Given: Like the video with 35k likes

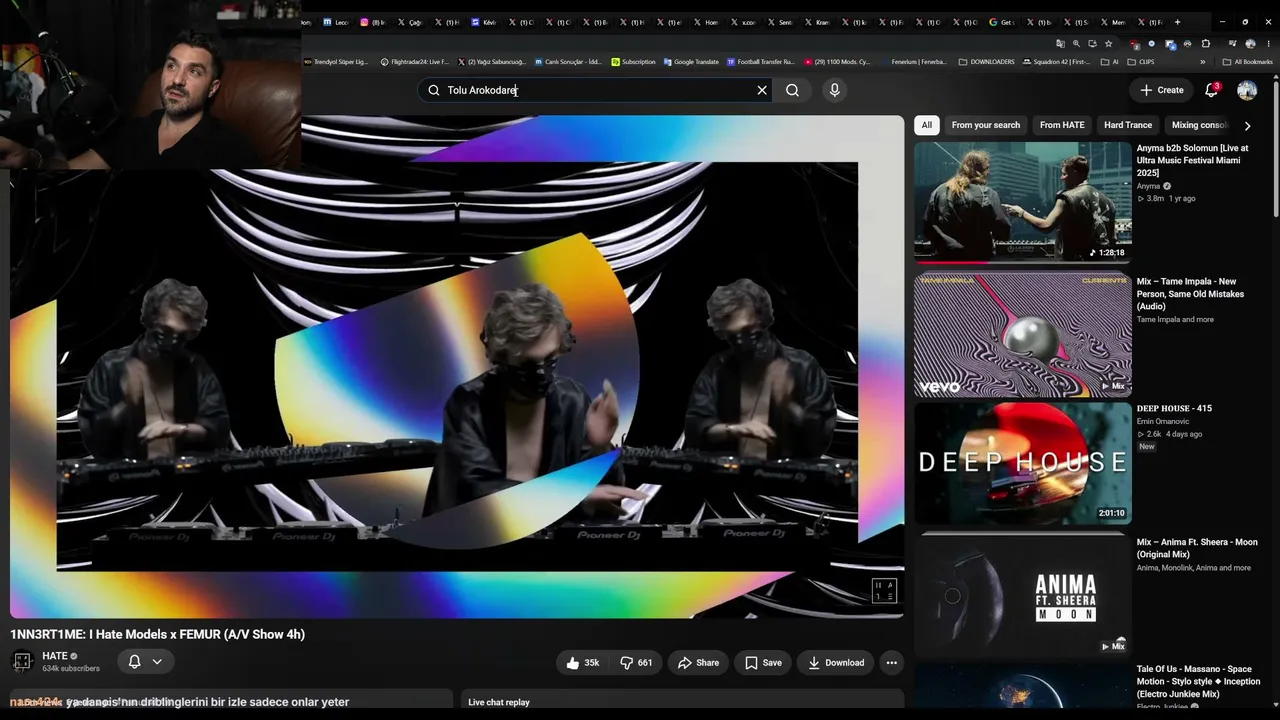Looking at the screenshot, I should 582,662.
